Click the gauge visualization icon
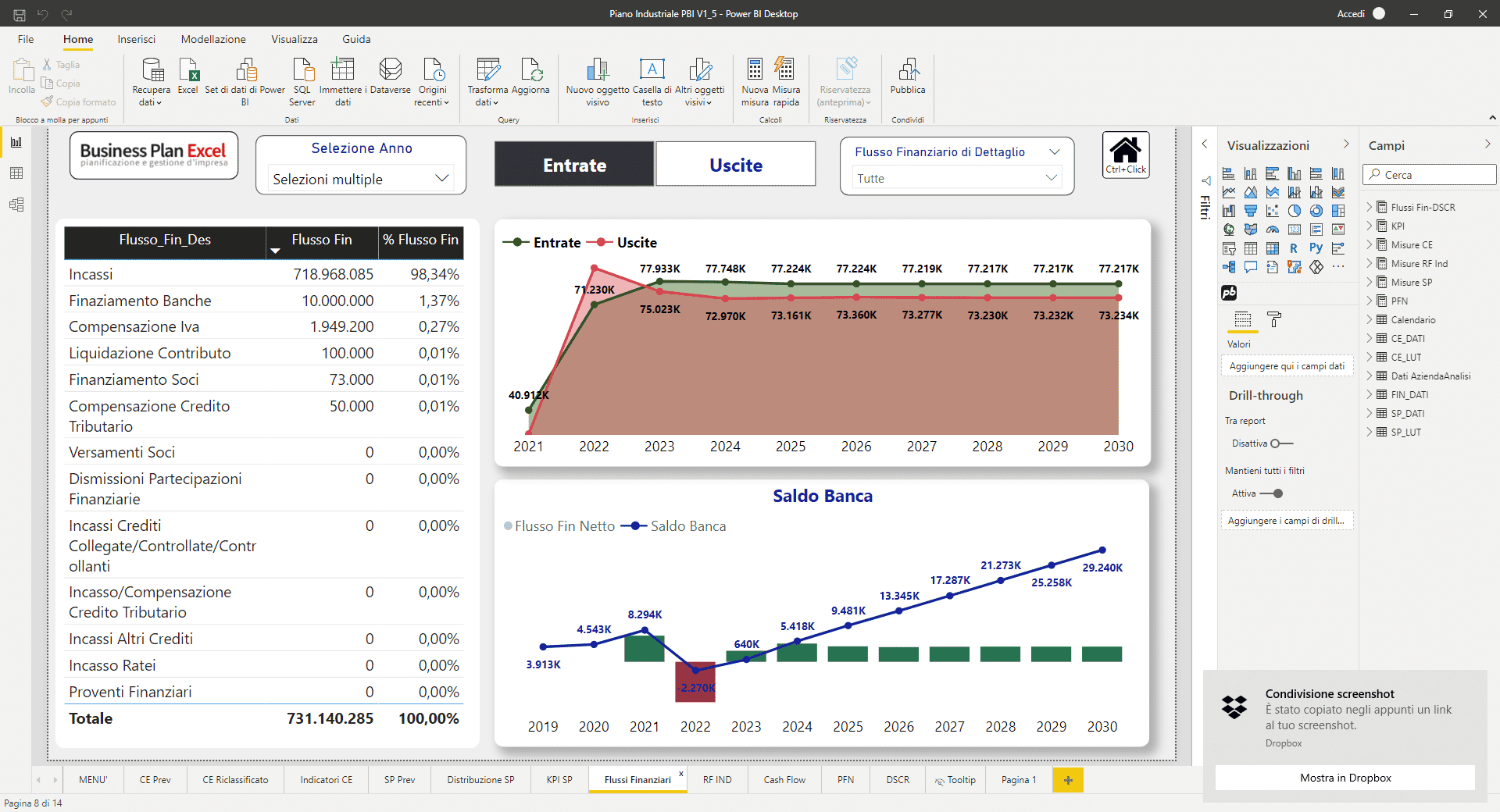Screen dimensions: 1500x812 1273,230
